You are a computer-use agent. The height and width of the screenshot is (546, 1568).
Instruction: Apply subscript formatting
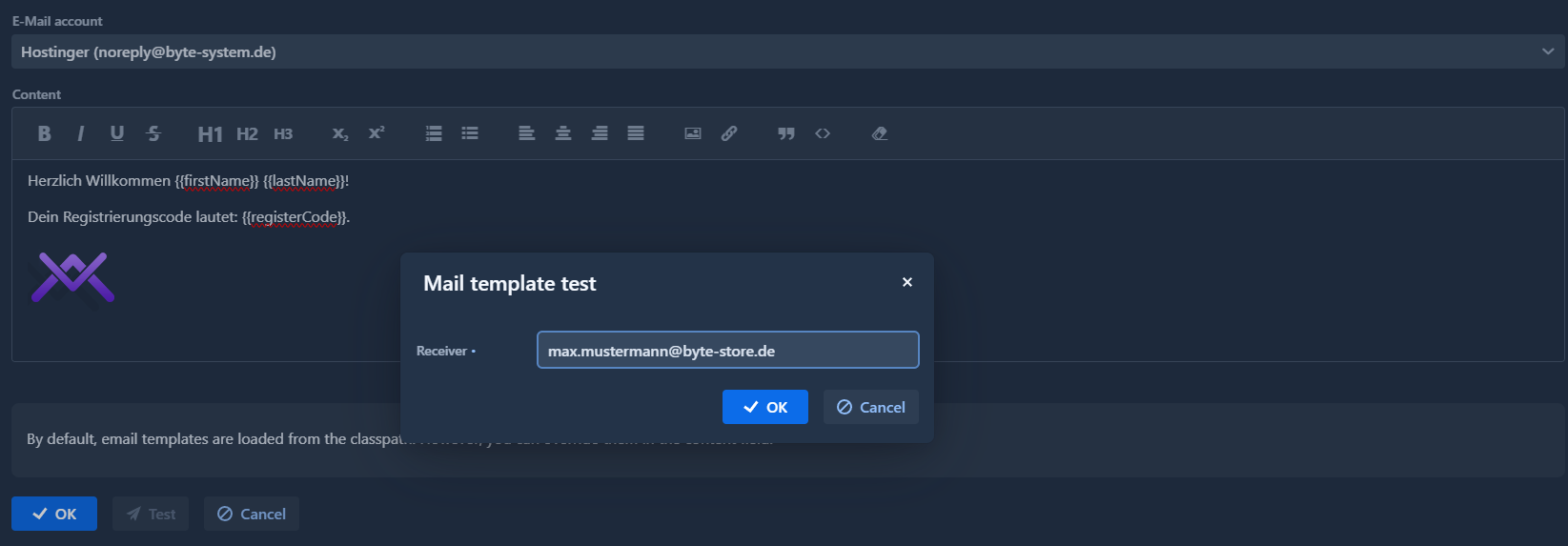pos(340,133)
